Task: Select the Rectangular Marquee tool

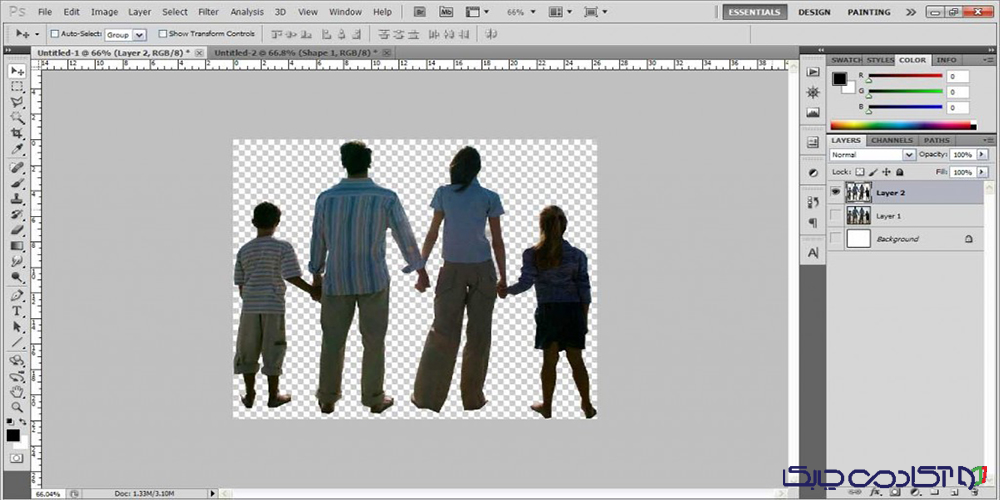Action: click(17, 86)
